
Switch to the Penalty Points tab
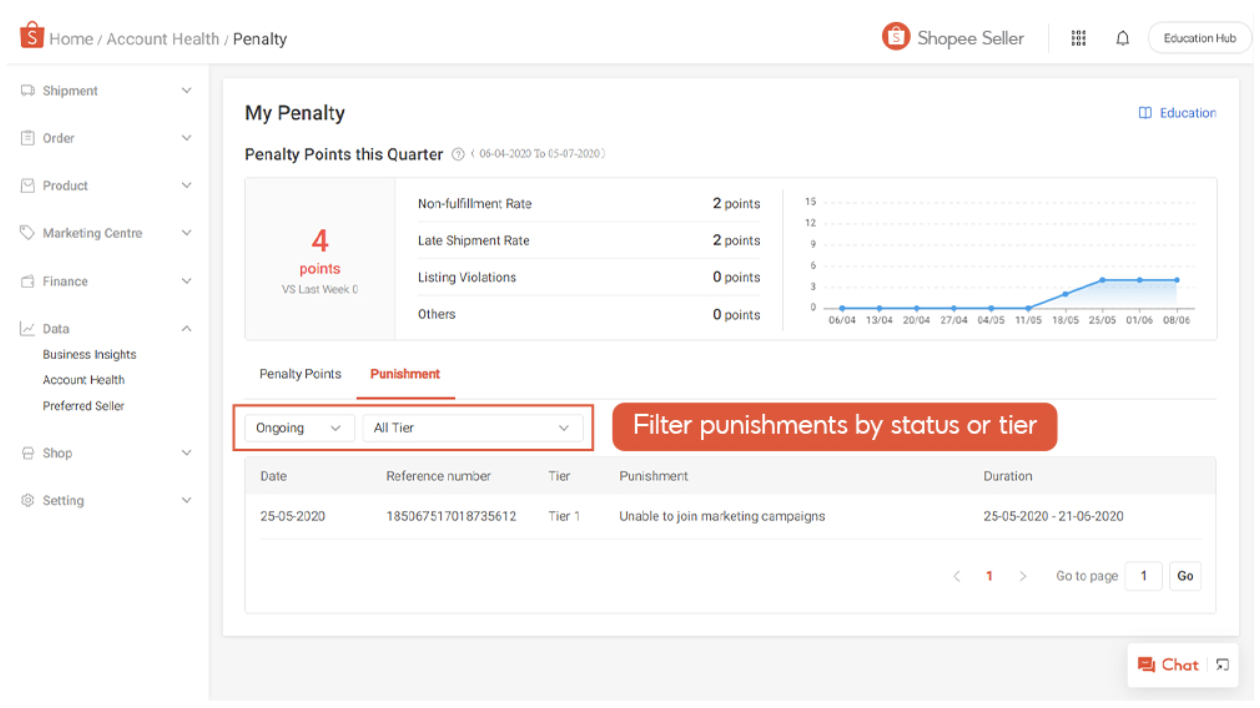[300, 373]
